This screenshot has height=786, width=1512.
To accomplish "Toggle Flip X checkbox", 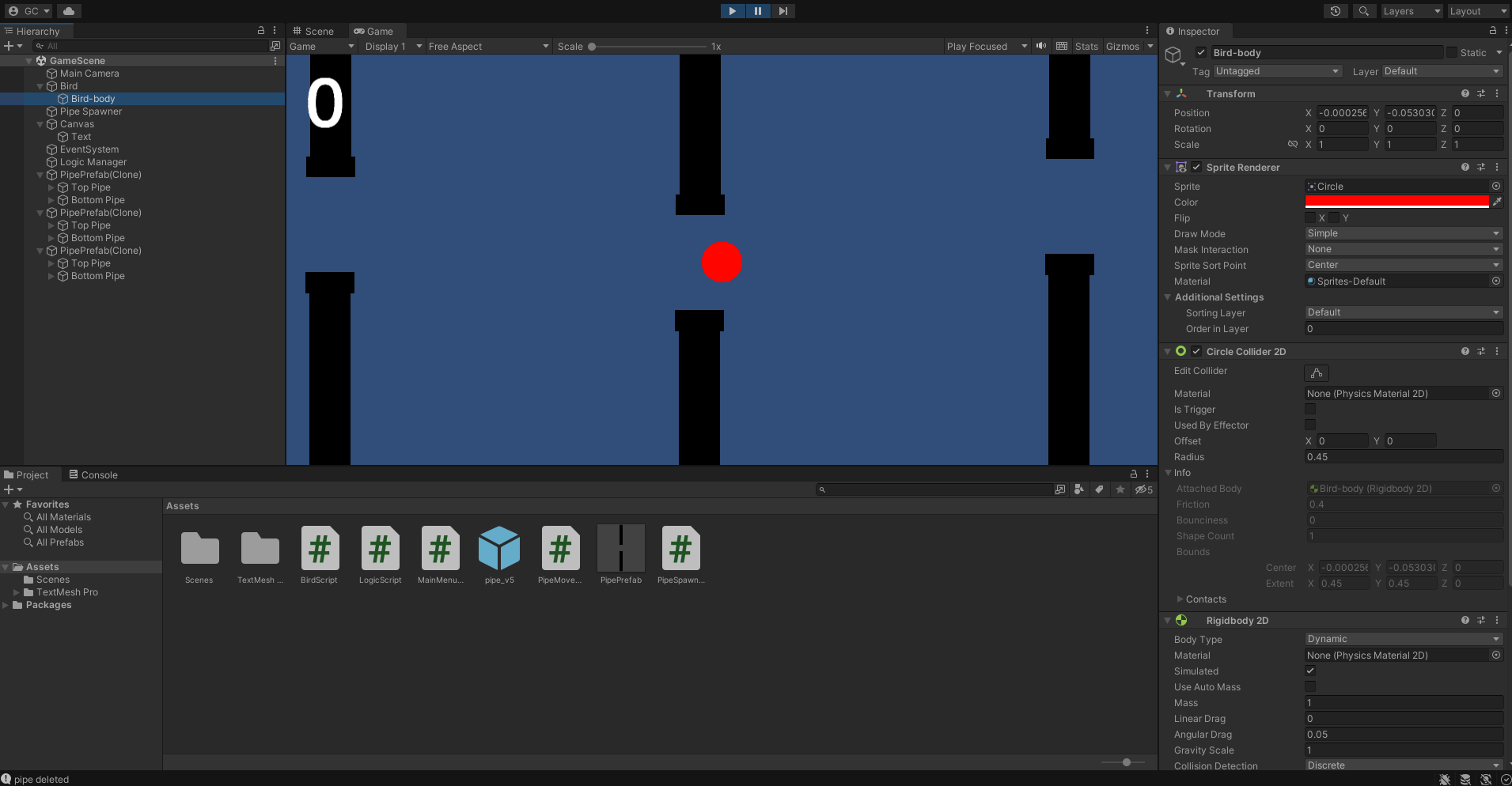I will [x=1310, y=217].
